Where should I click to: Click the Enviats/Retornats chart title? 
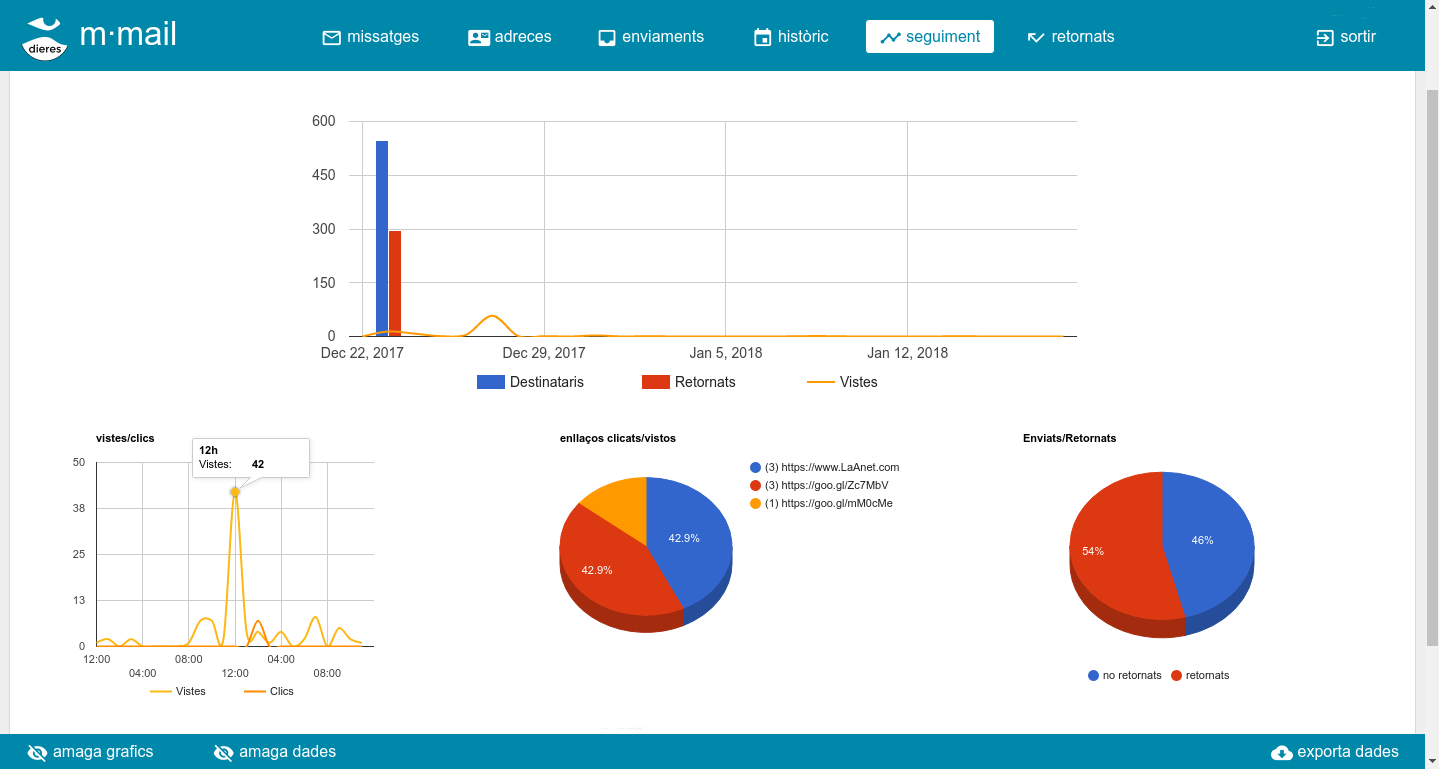click(1070, 438)
